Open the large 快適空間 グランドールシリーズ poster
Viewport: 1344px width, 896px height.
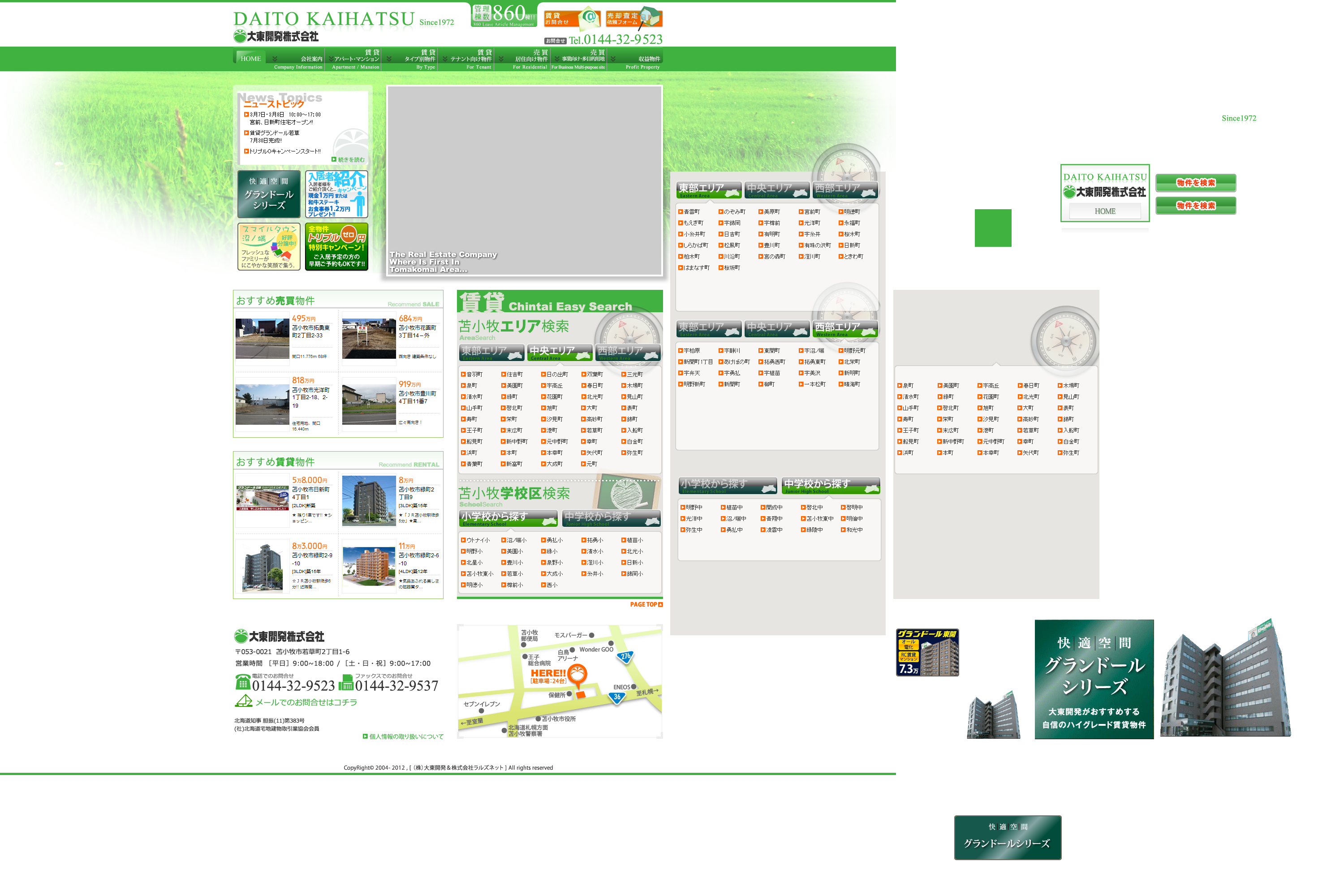click(1094, 680)
